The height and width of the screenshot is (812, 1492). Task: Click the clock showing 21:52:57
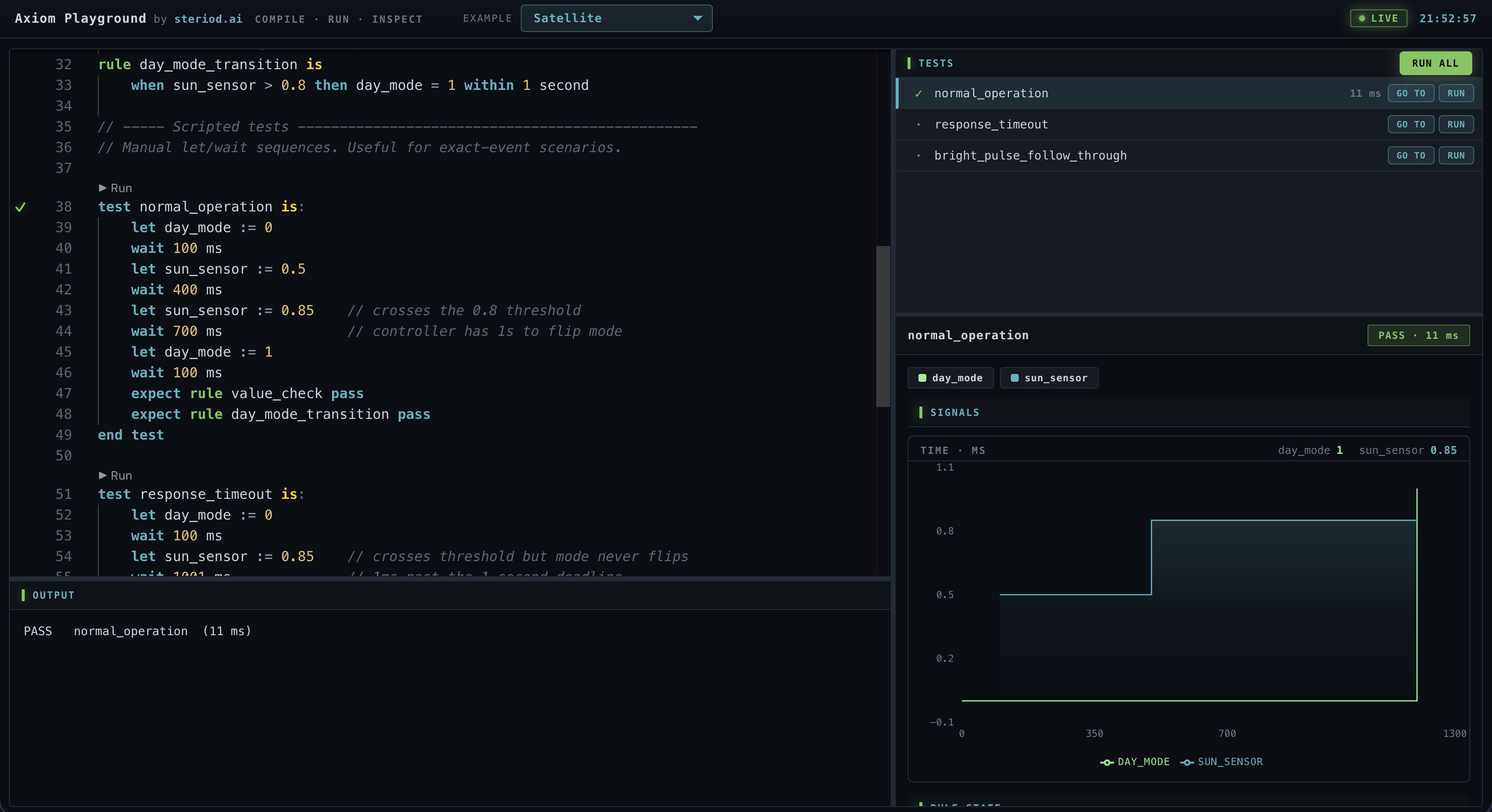(x=1448, y=19)
